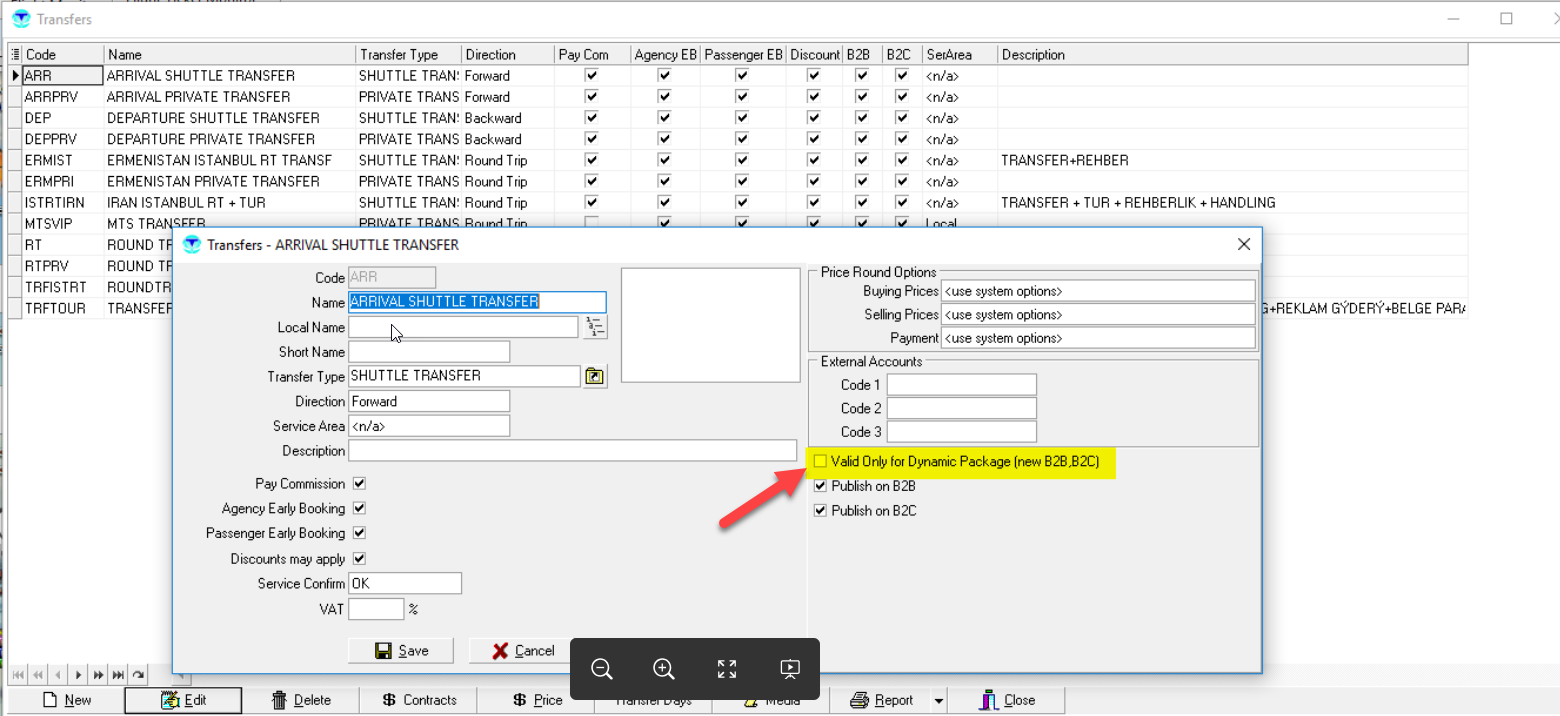Toggle the Discounts may apply checkbox
Screen dimensions: 1560x716
[x=359, y=559]
